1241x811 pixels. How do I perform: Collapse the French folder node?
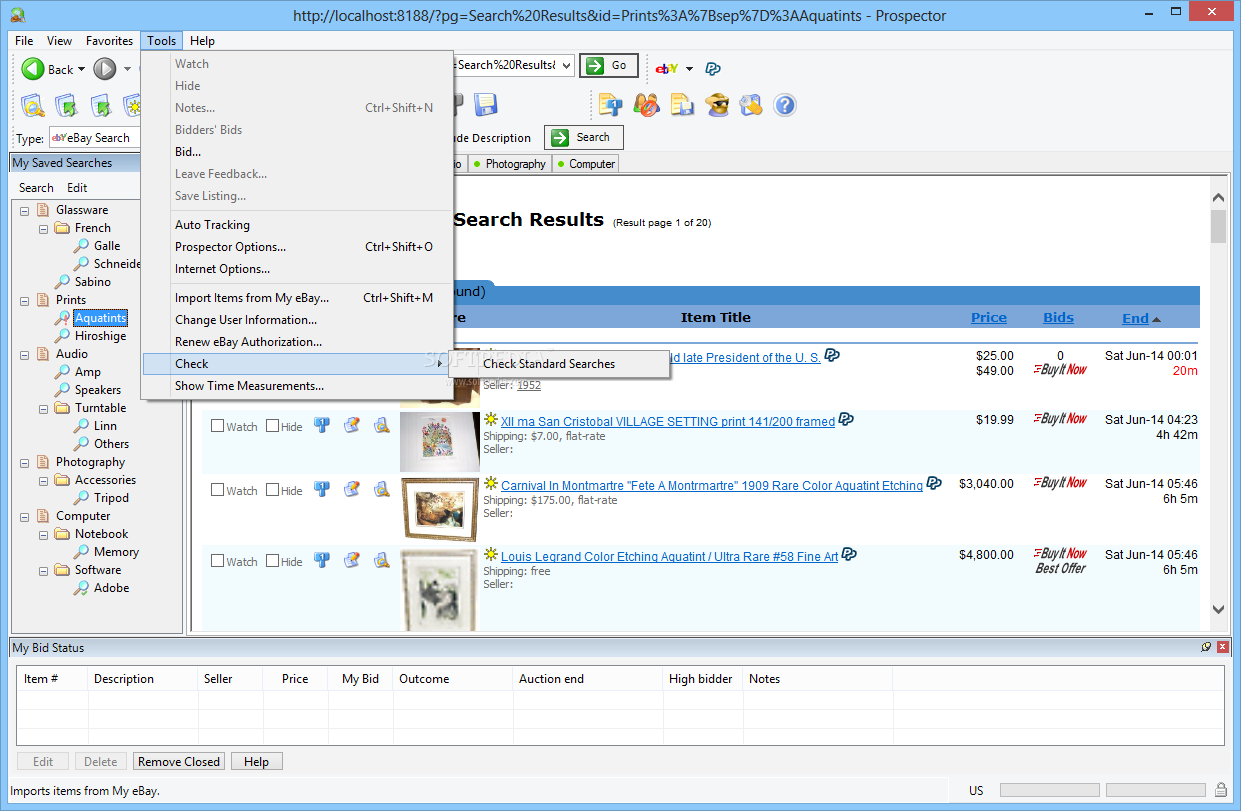click(43, 228)
